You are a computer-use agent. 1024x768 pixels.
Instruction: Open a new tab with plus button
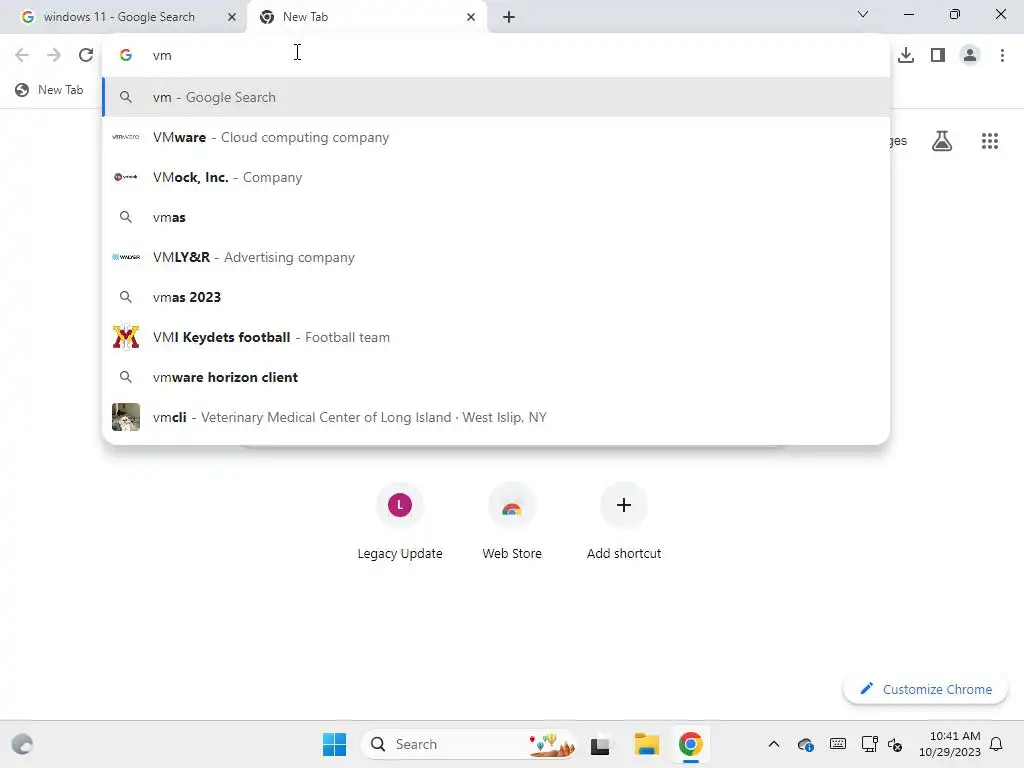click(509, 17)
